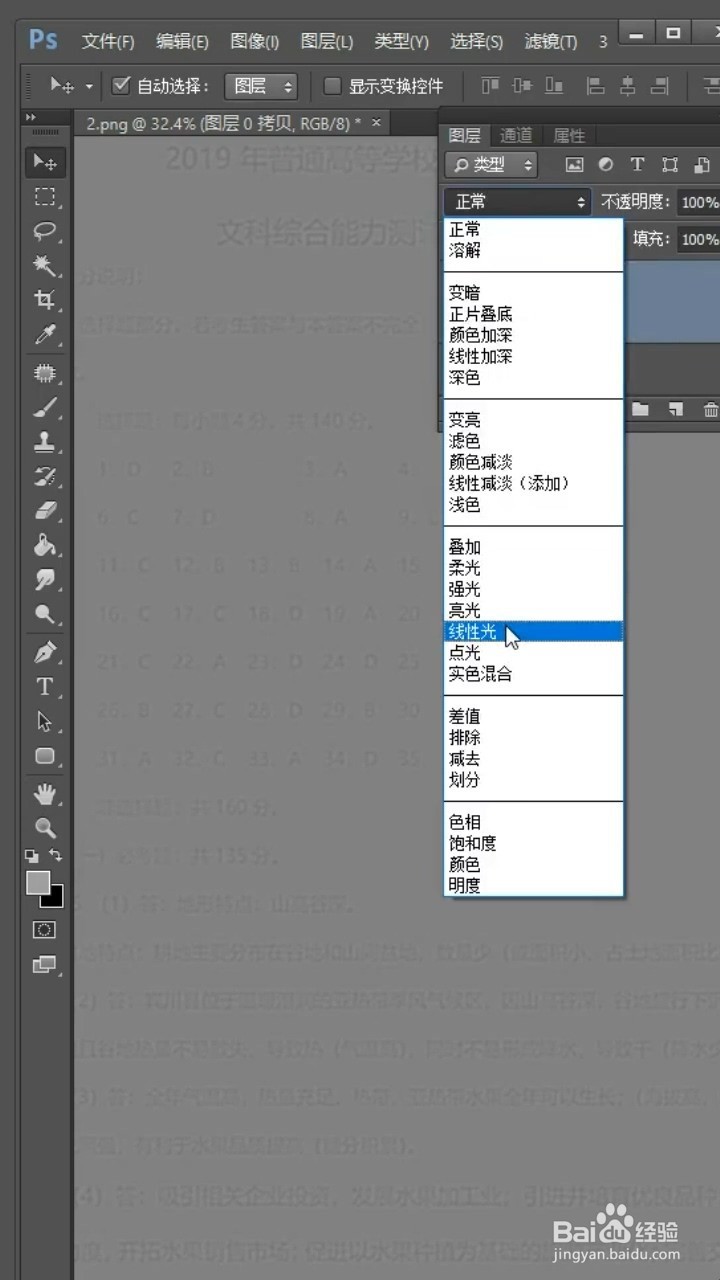This screenshot has width=720, height=1280.
Task: Open the 类型 layer filter dropdown
Action: pos(490,165)
